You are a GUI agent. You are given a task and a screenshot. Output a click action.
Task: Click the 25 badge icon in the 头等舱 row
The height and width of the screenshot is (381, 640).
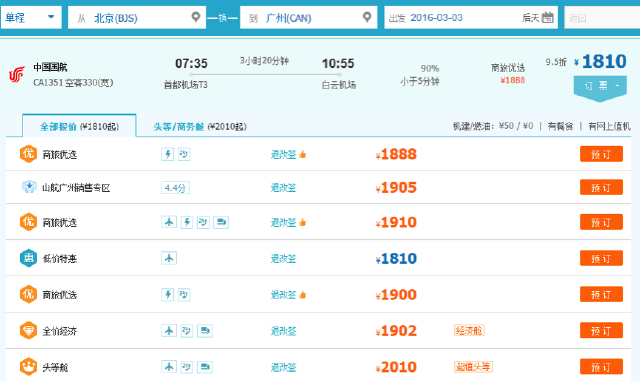[x=187, y=367]
